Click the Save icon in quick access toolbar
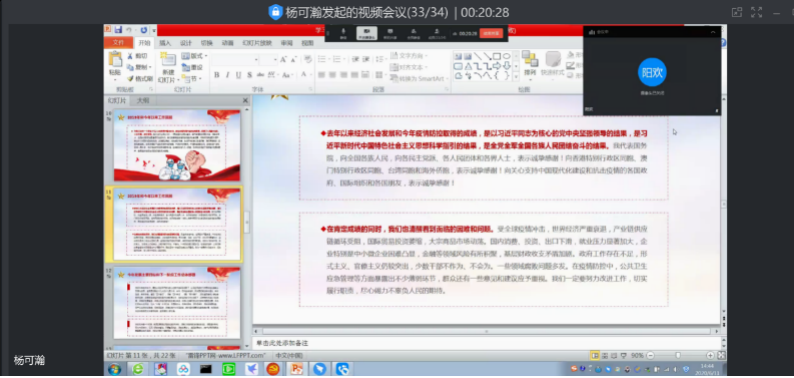Image resolution: width=794 pixels, height=378 pixels. pyautogui.click(x=118, y=30)
